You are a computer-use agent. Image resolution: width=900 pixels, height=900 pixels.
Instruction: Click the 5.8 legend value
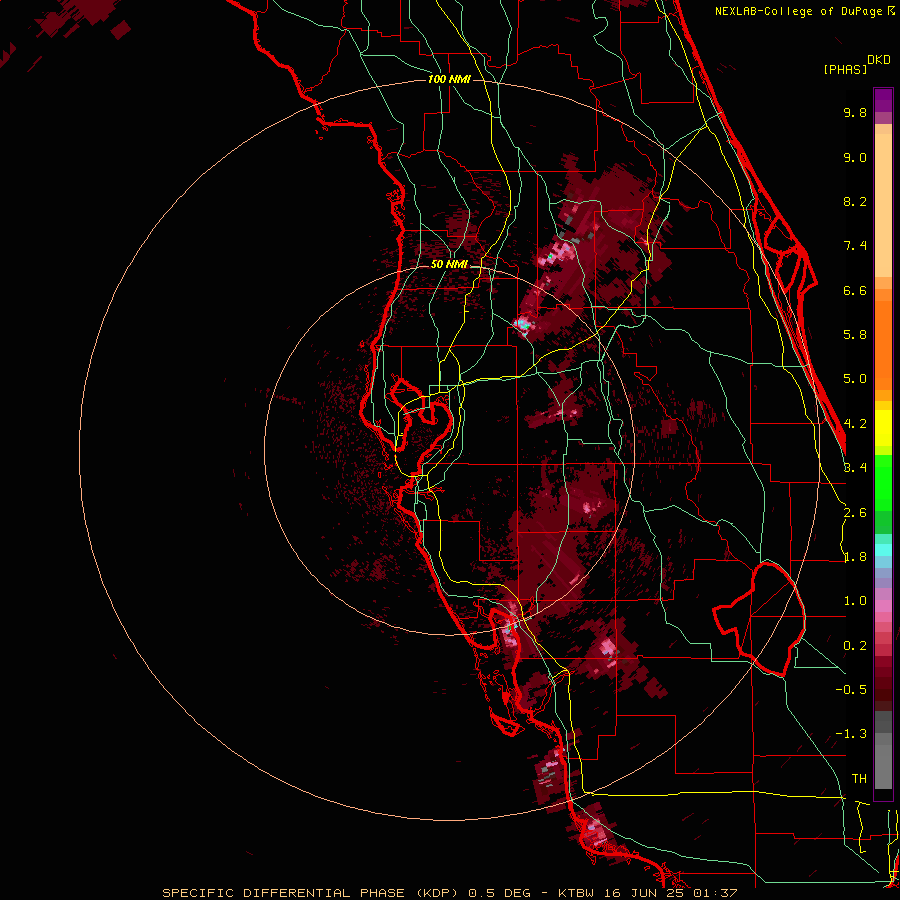tap(855, 335)
